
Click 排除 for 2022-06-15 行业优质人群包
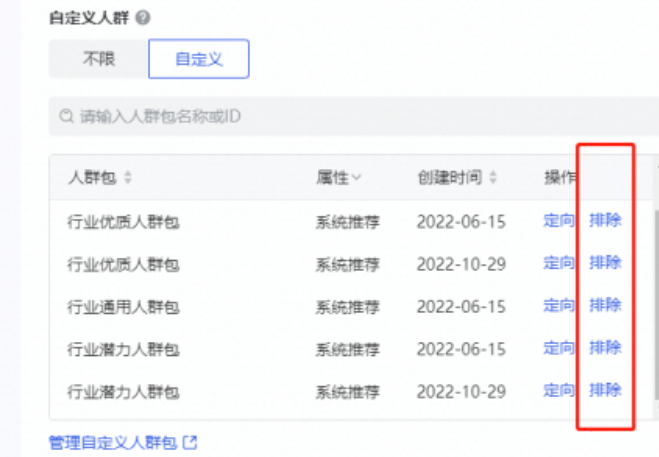[x=605, y=220]
